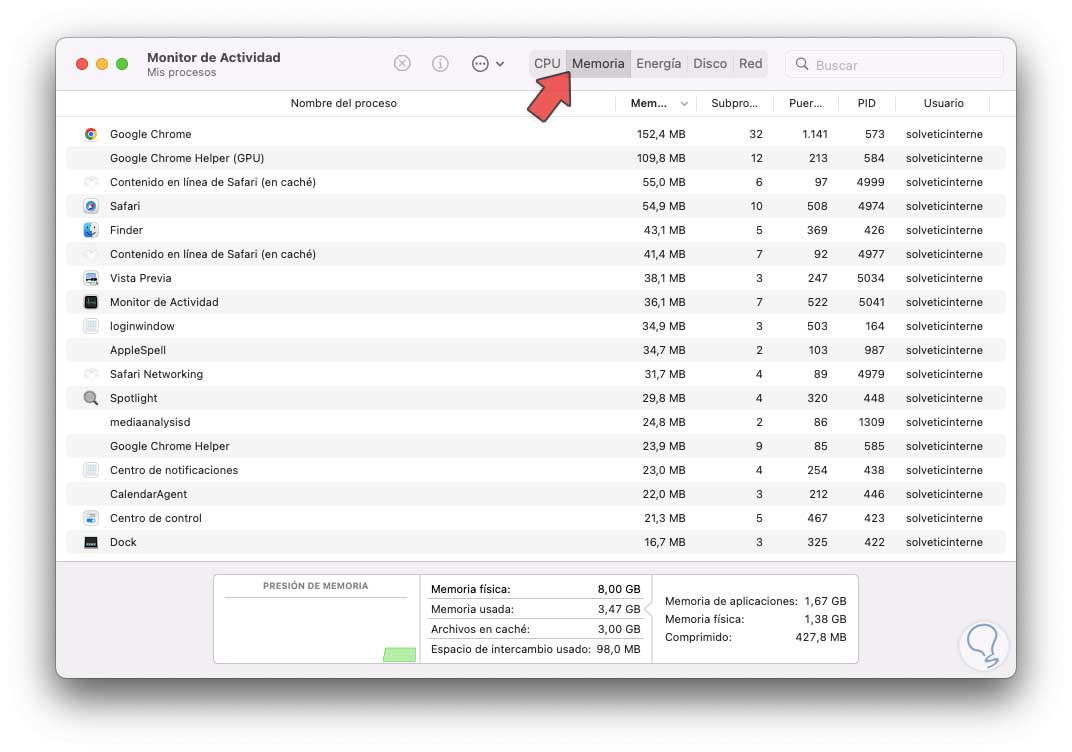Click the Monitor de Actividad row icon
This screenshot has height=752, width=1072.
coord(90,302)
